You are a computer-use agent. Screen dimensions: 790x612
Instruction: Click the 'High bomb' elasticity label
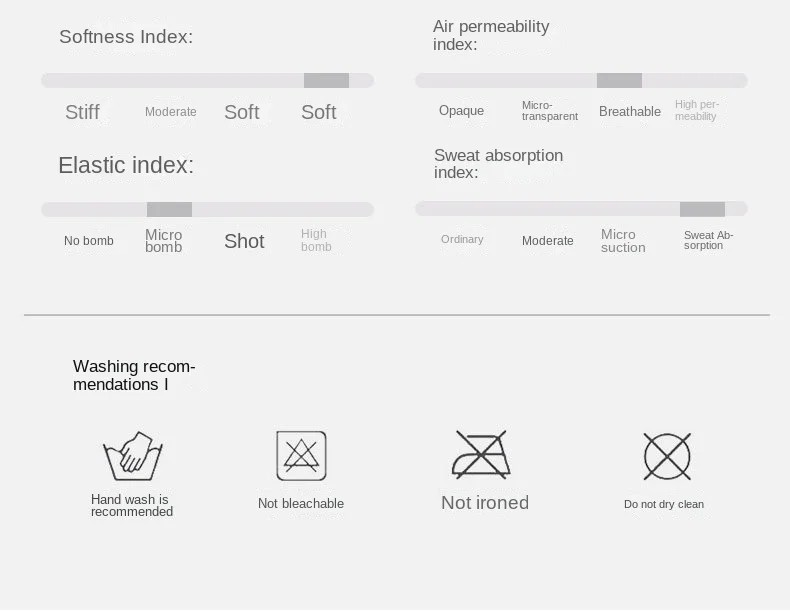316,240
